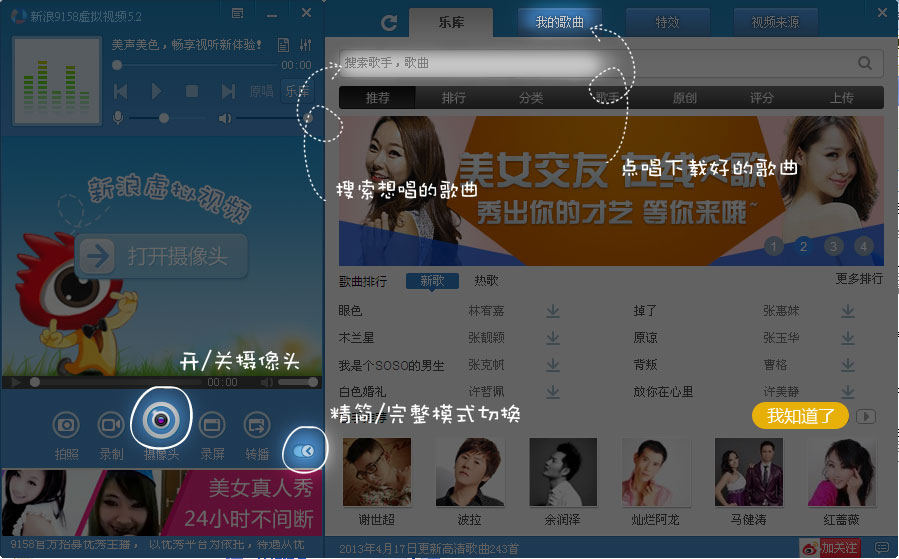Open the lyrics document icon in player
The width and height of the screenshot is (899, 559).
point(283,45)
